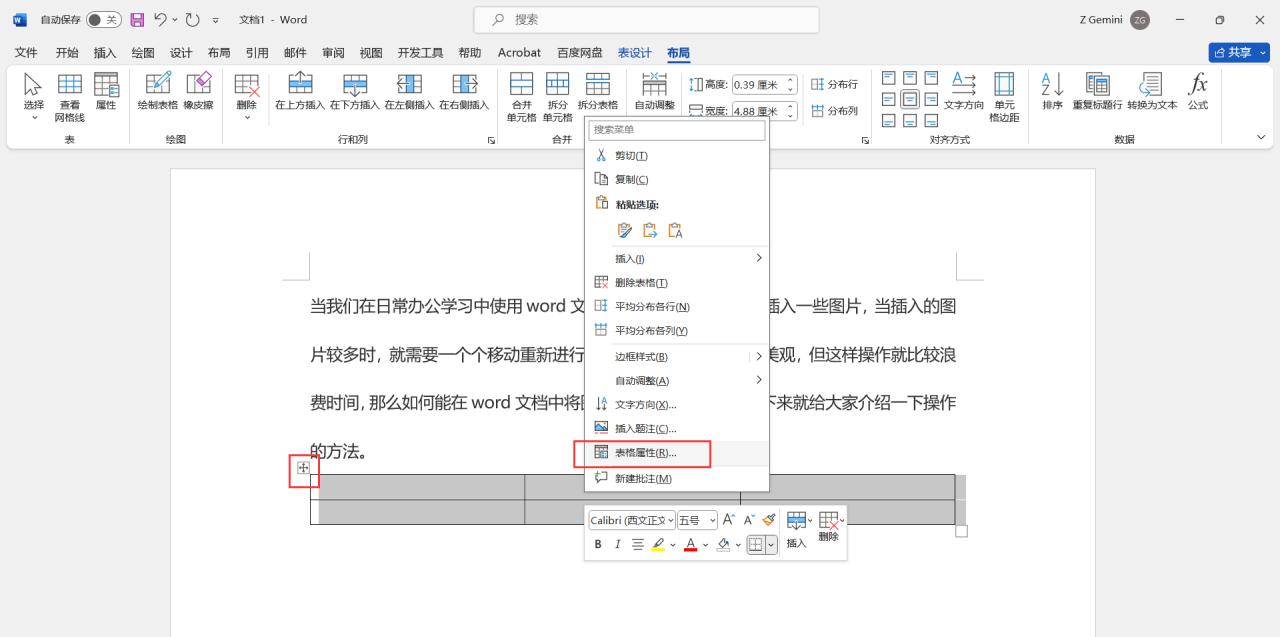Expand the 边框样式(B) submenu

[677, 356]
